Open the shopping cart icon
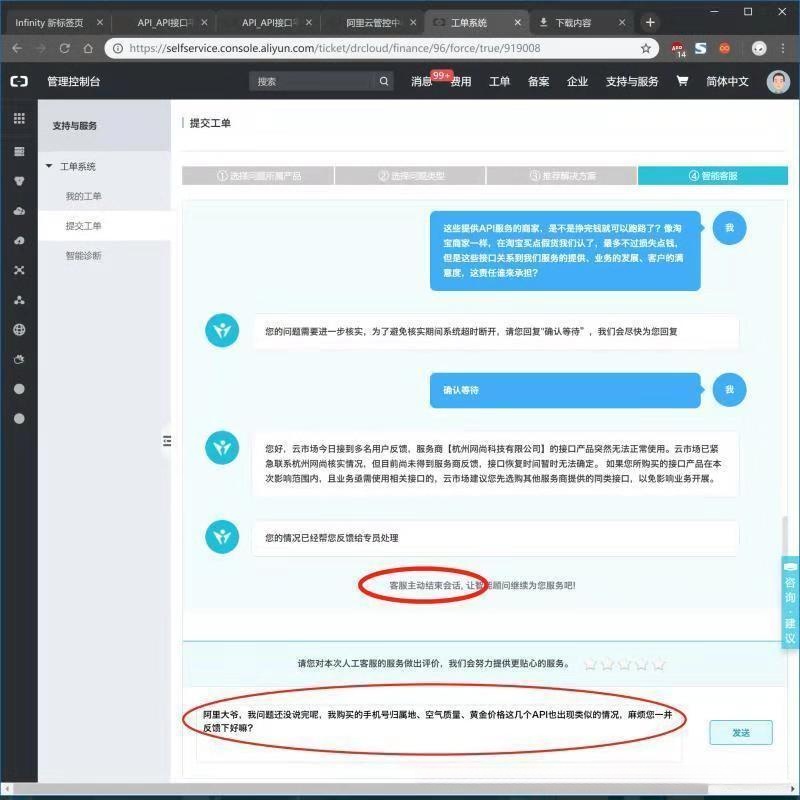Screen dimensions: 800x800 click(x=682, y=81)
